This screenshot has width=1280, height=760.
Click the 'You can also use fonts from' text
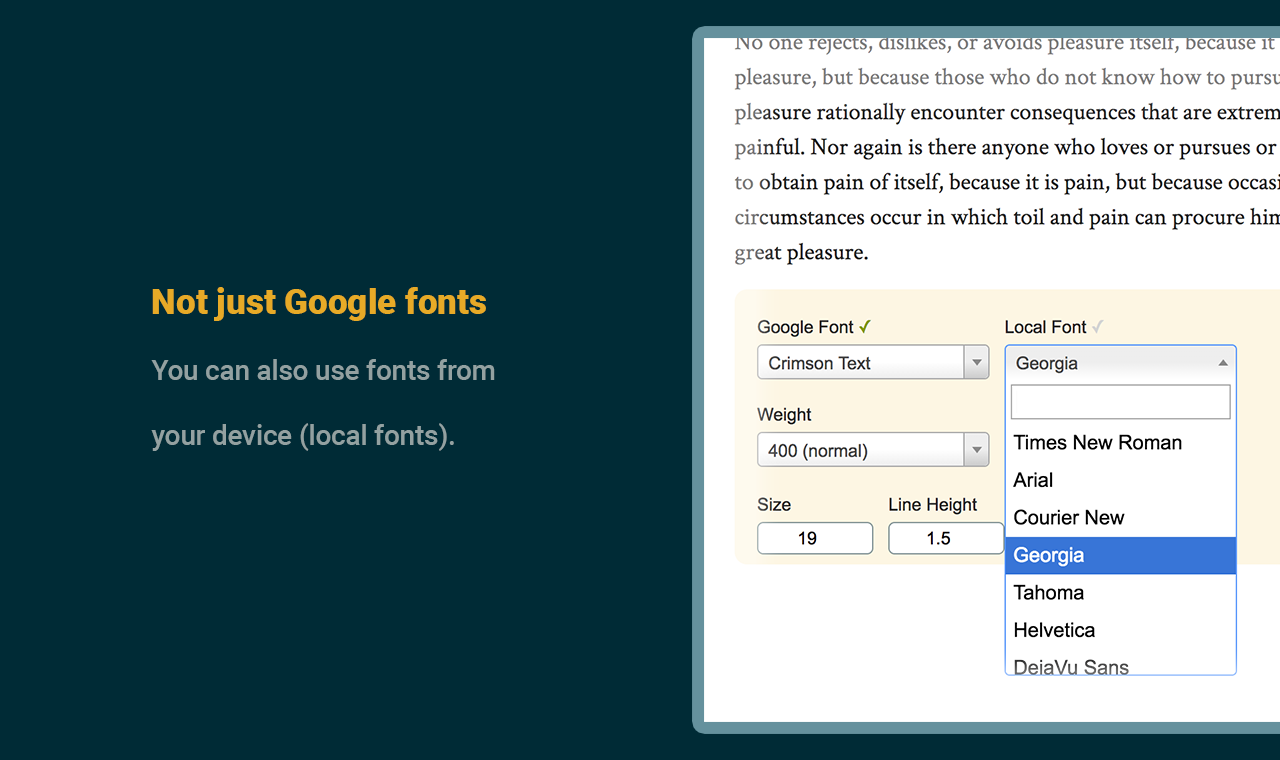click(323, 371)
